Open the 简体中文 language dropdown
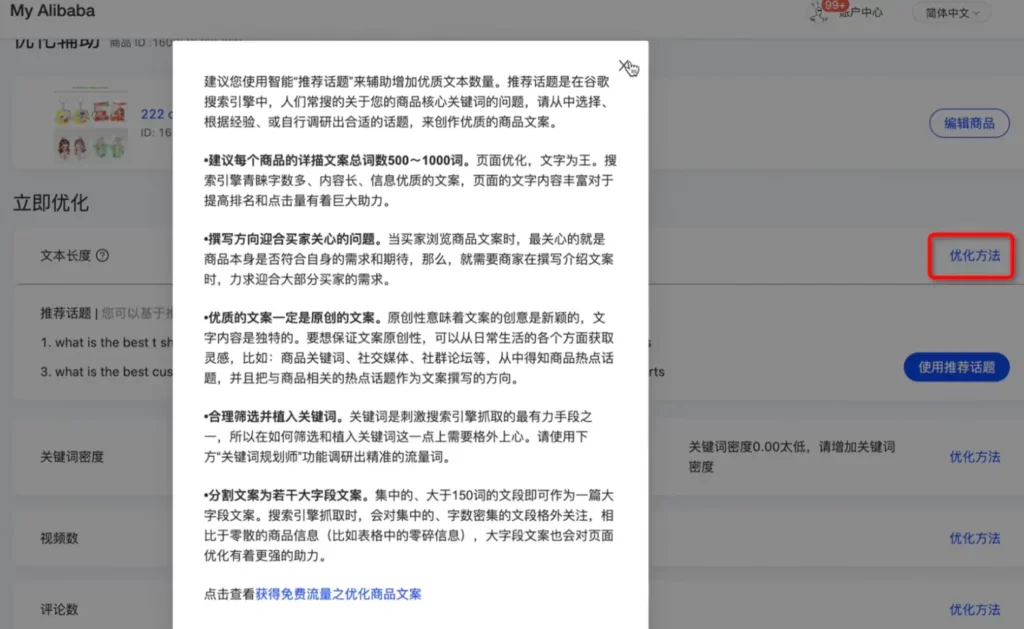This screenshot has width=1024, height=629. pos(952,13)
